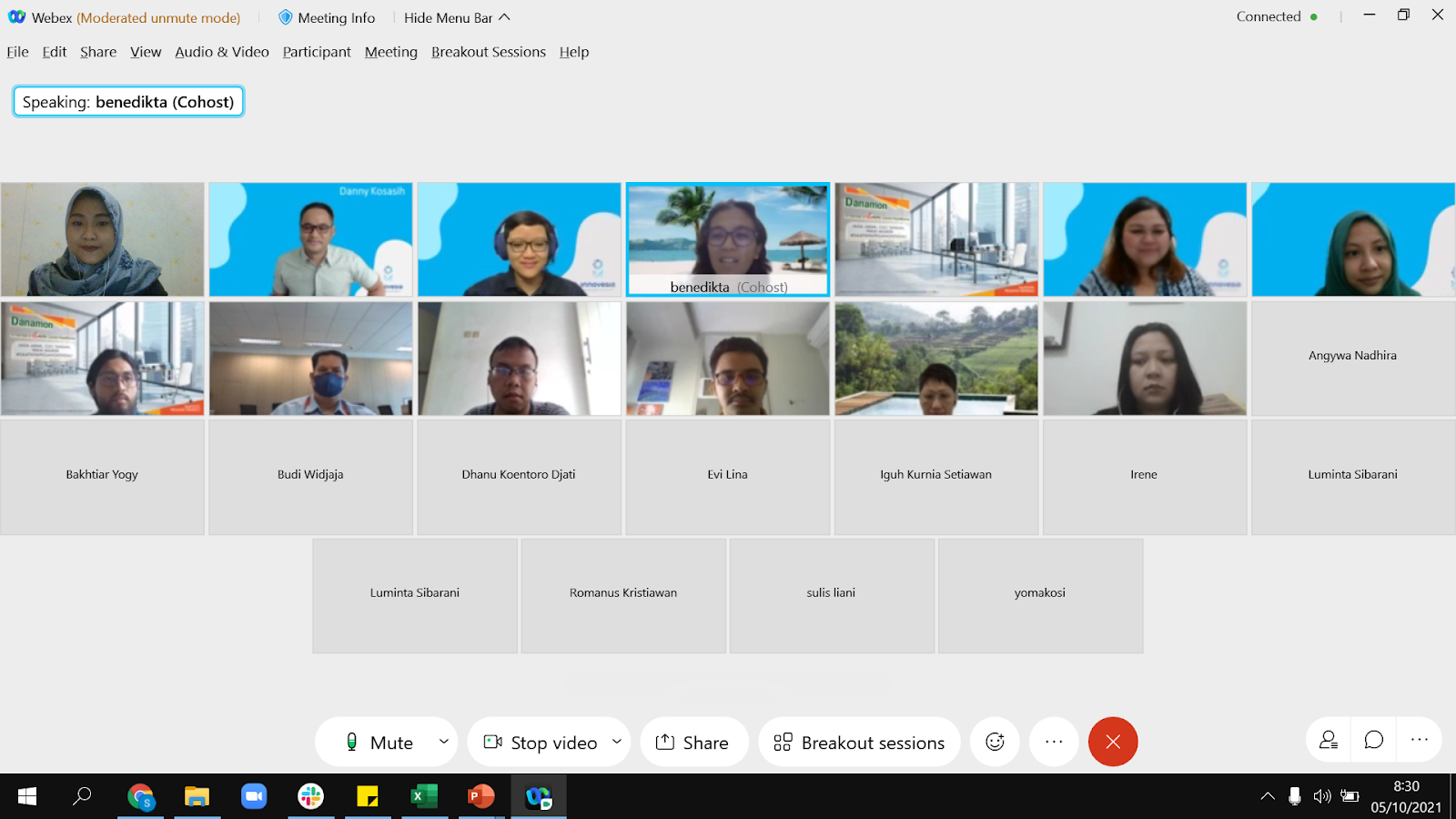Screen dimensions: 1456x819
Task: Click the Speaking: benedikta (Cohost) indicator
Action: [128, 102]
